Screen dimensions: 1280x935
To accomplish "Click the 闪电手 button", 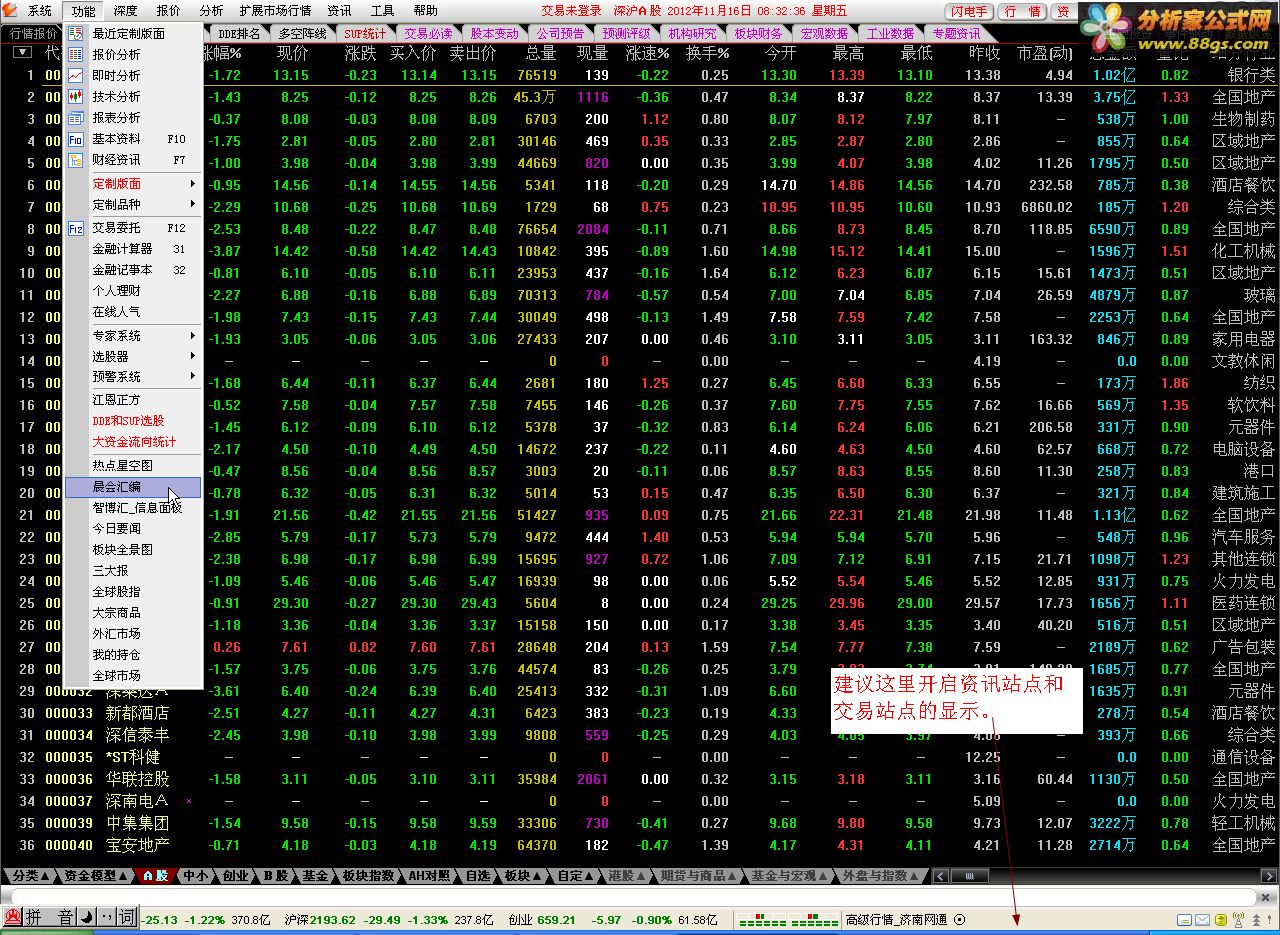I will (x=969, y=11).
